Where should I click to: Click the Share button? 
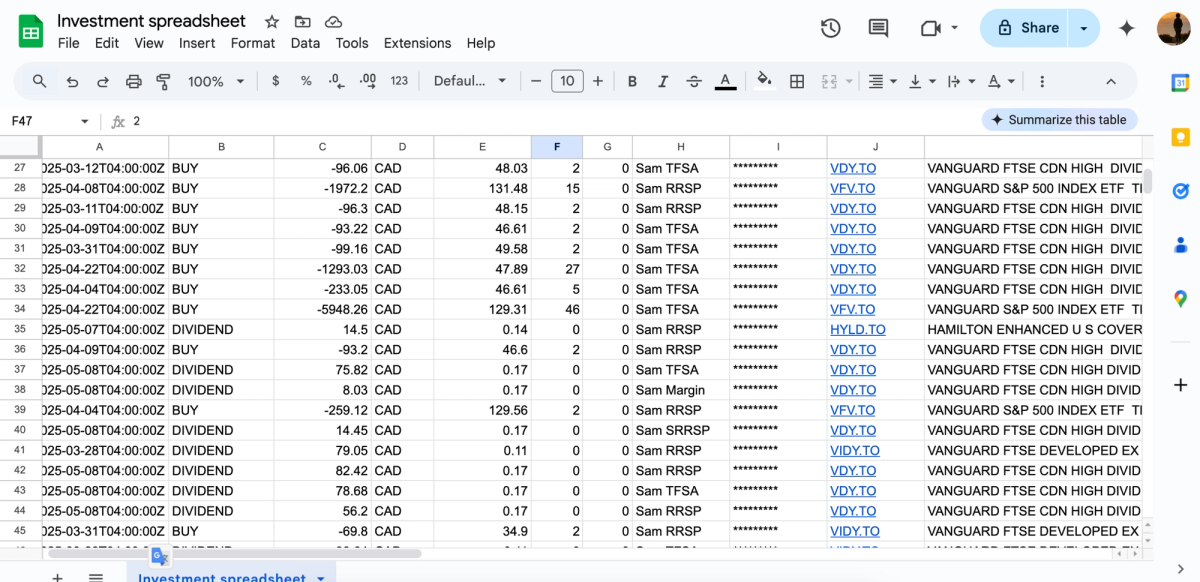pos(1025,28)
